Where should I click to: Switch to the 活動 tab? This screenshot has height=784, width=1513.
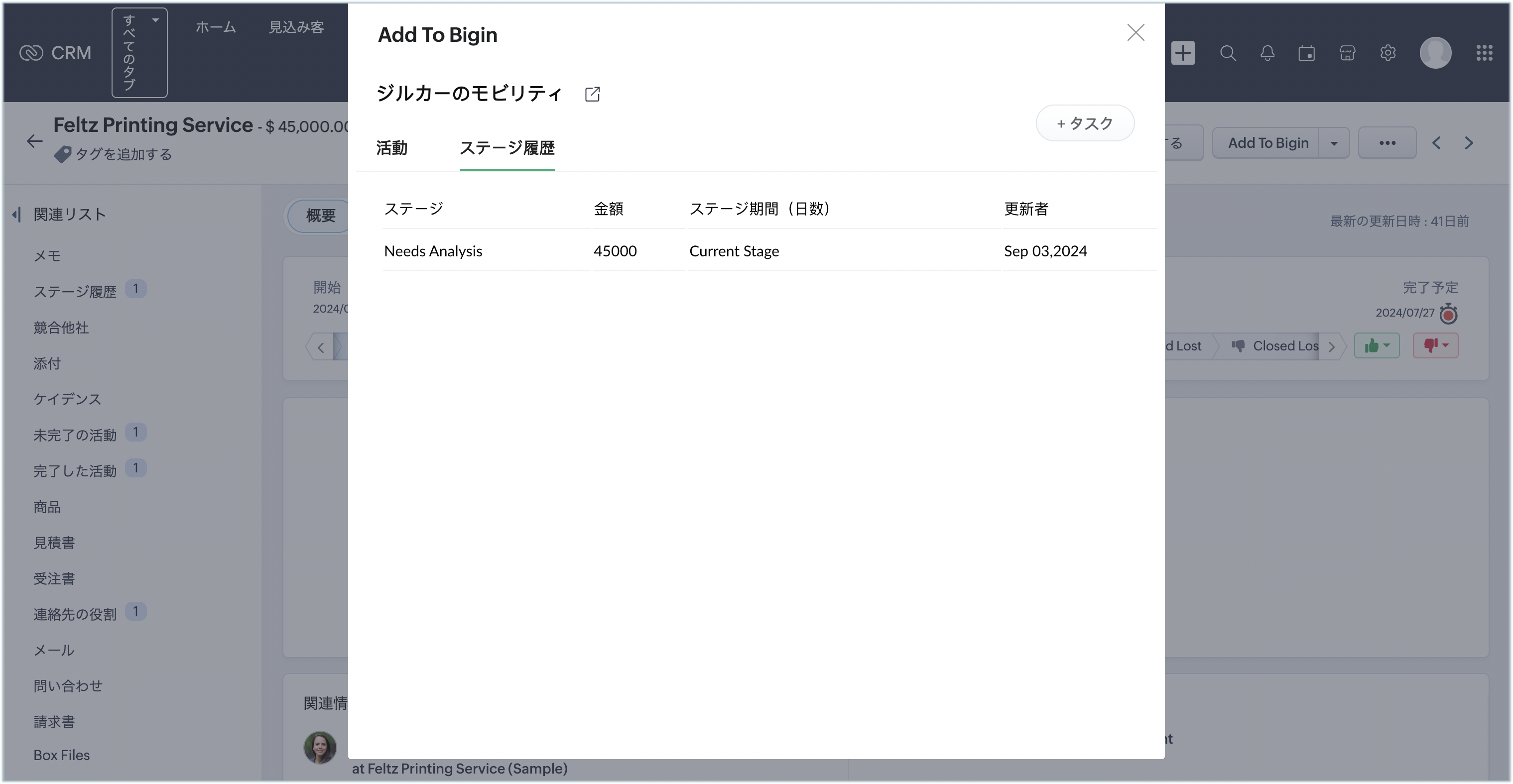coord(392,148)
